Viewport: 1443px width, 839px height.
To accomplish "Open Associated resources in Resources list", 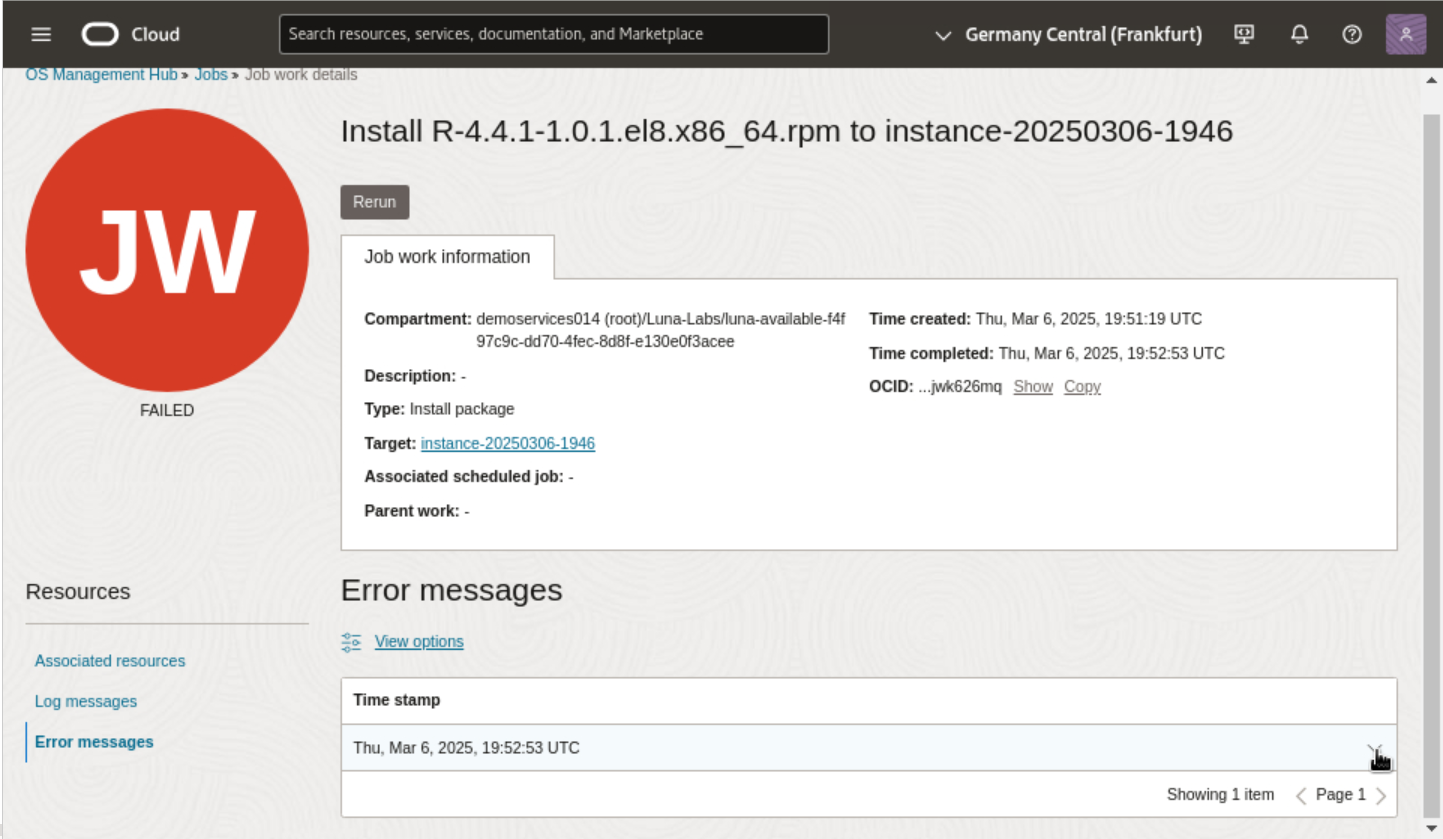I will [x=110, y=661].
